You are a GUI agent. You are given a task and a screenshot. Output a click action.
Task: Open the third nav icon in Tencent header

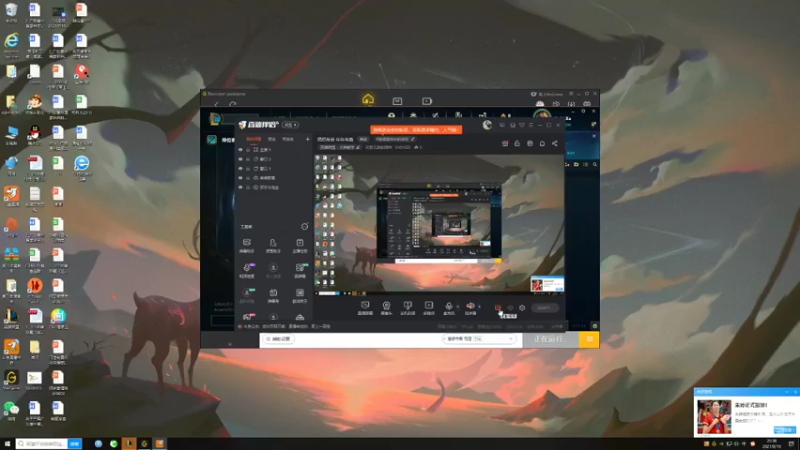(427, 101)
